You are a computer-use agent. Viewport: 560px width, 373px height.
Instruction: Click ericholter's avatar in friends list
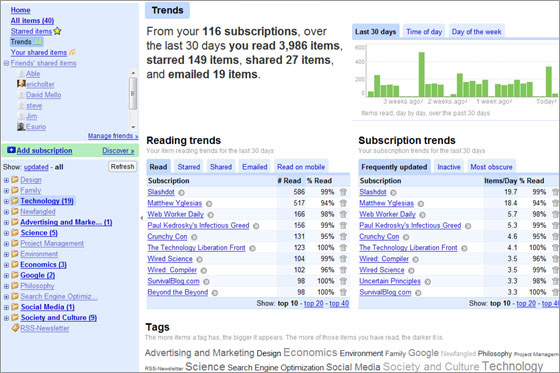(21, 84)
